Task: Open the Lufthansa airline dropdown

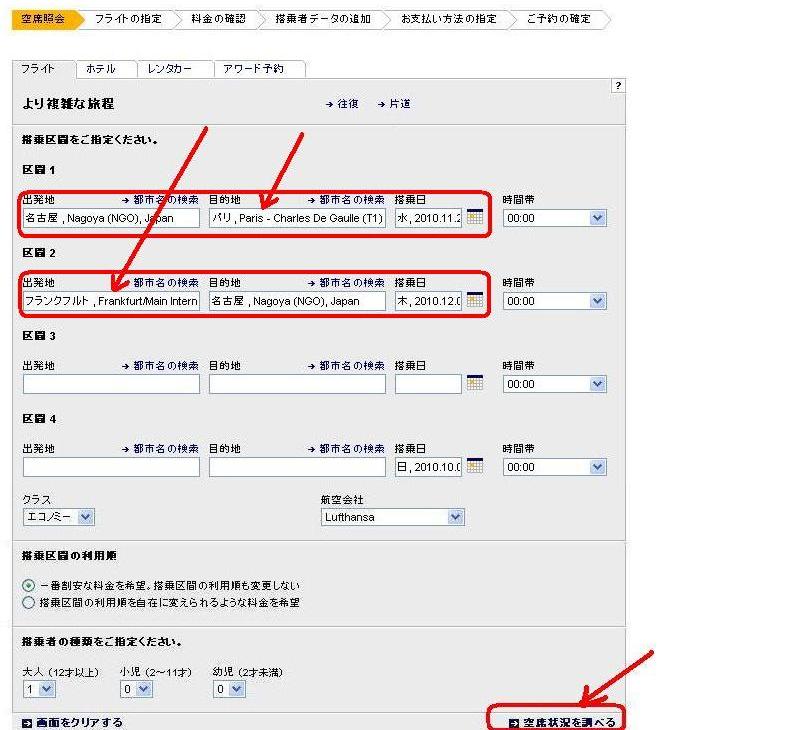Action: [x=393, y=517]
